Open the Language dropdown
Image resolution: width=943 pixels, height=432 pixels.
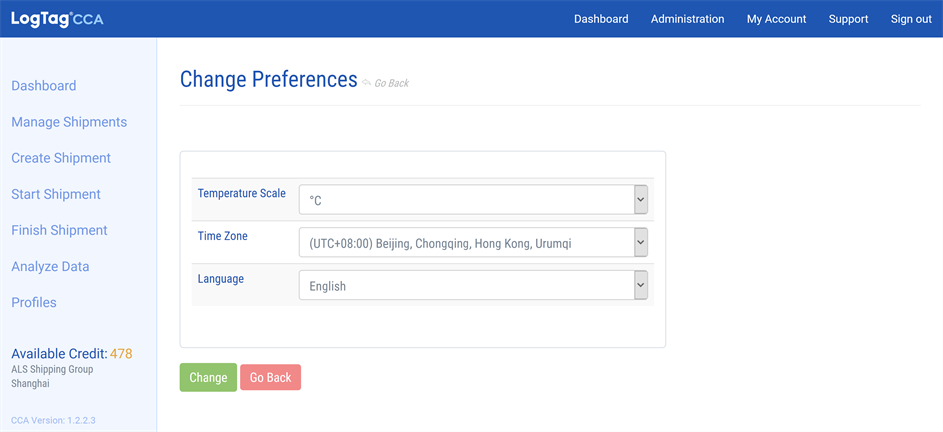pos(473,286)
